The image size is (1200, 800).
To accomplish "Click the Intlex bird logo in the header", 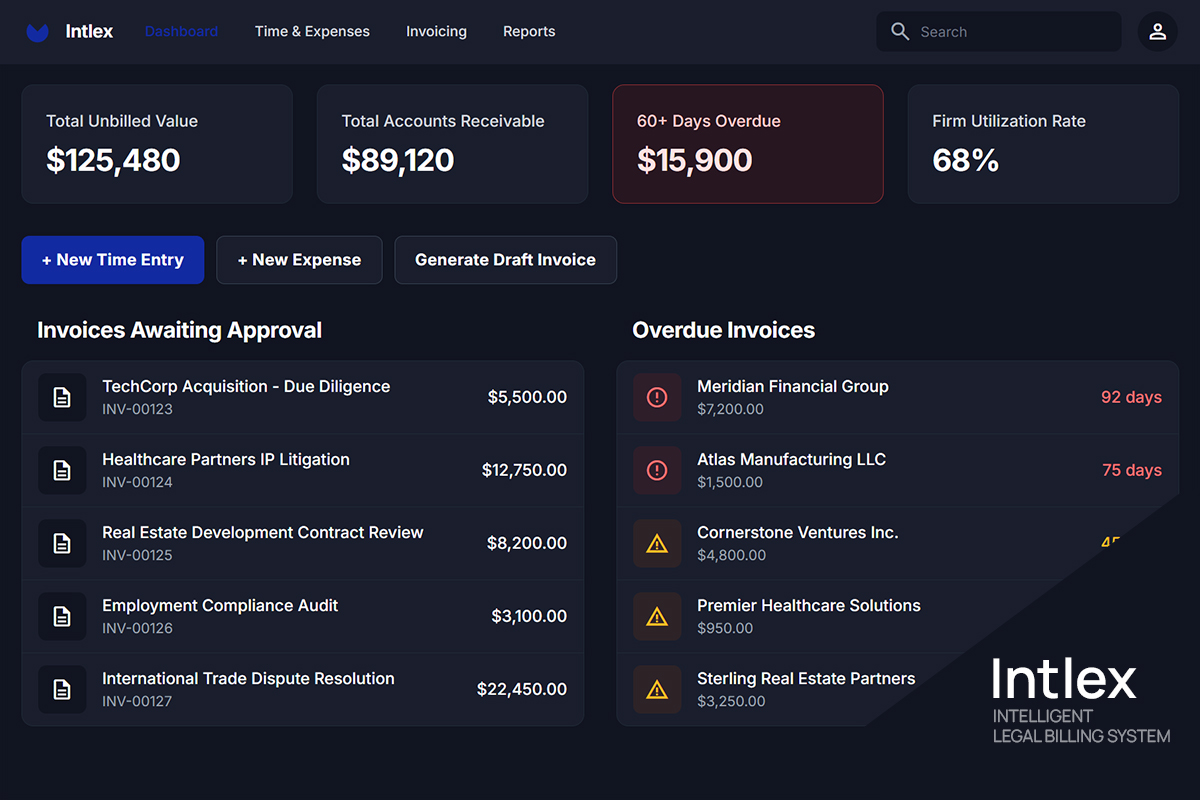I will [37, 31].
